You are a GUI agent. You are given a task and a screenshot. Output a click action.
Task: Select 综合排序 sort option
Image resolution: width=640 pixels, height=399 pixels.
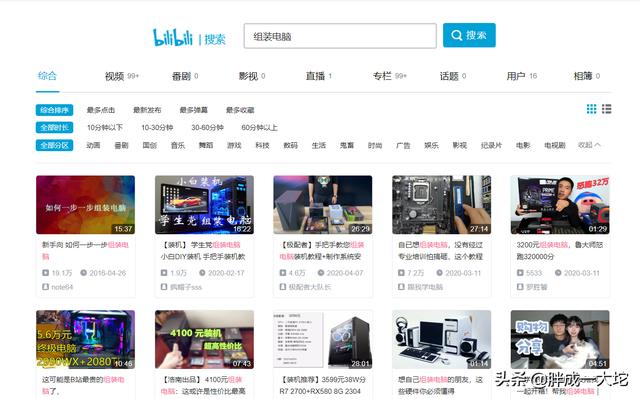tap(54, 110)
